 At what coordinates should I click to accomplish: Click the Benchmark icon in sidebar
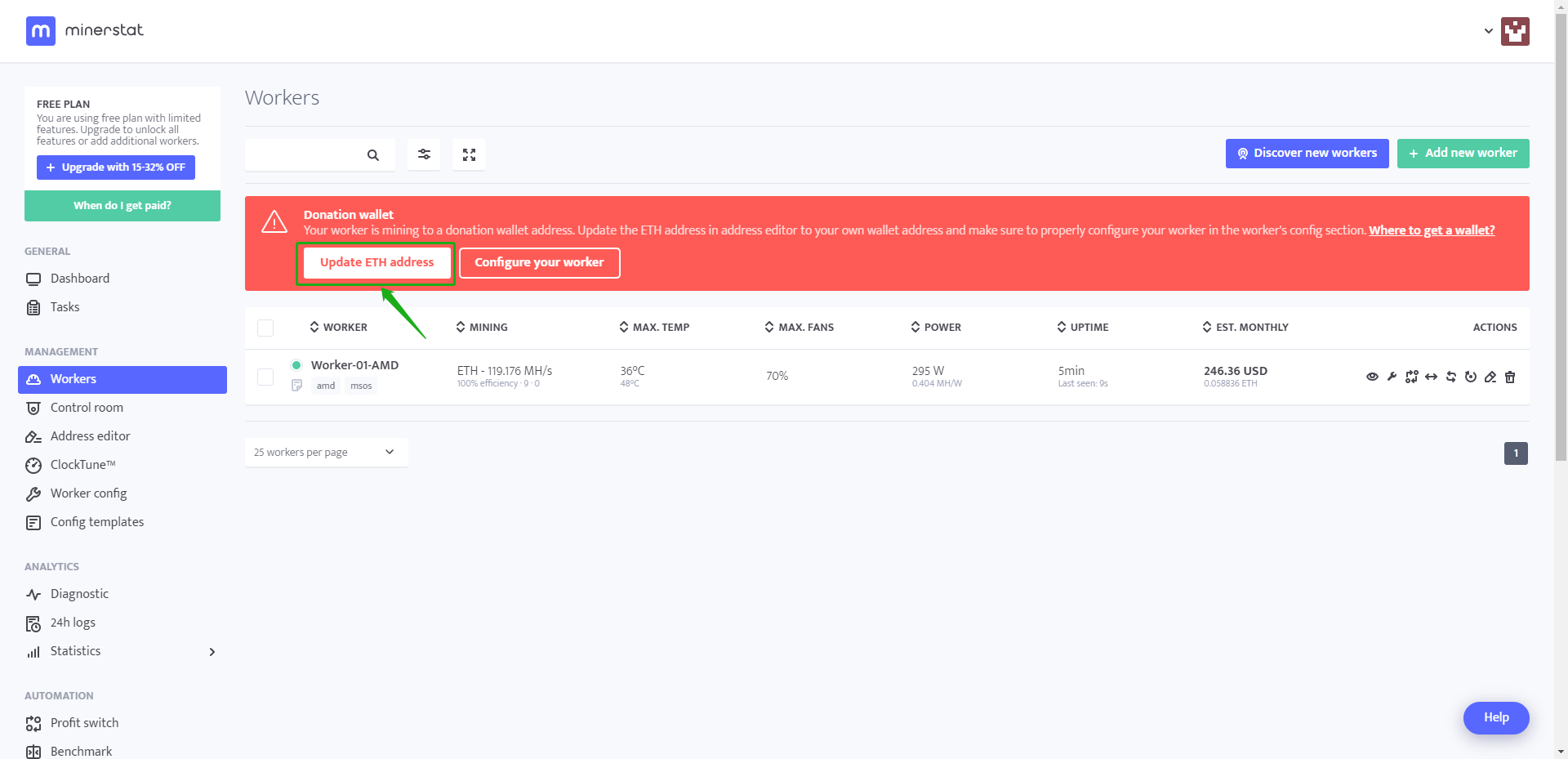coord(33,752)
